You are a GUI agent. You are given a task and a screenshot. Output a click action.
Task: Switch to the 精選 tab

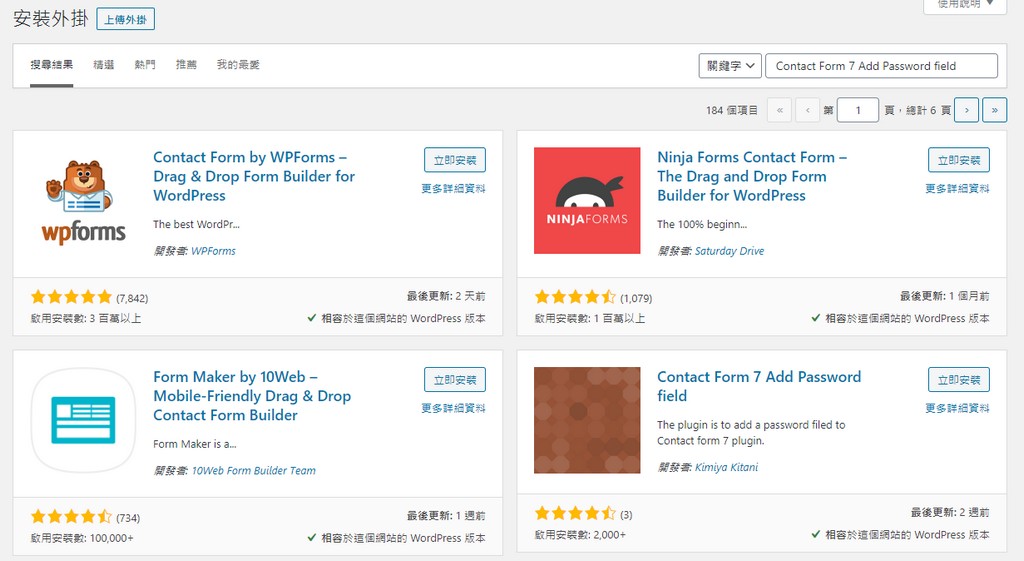coord(103,65)
